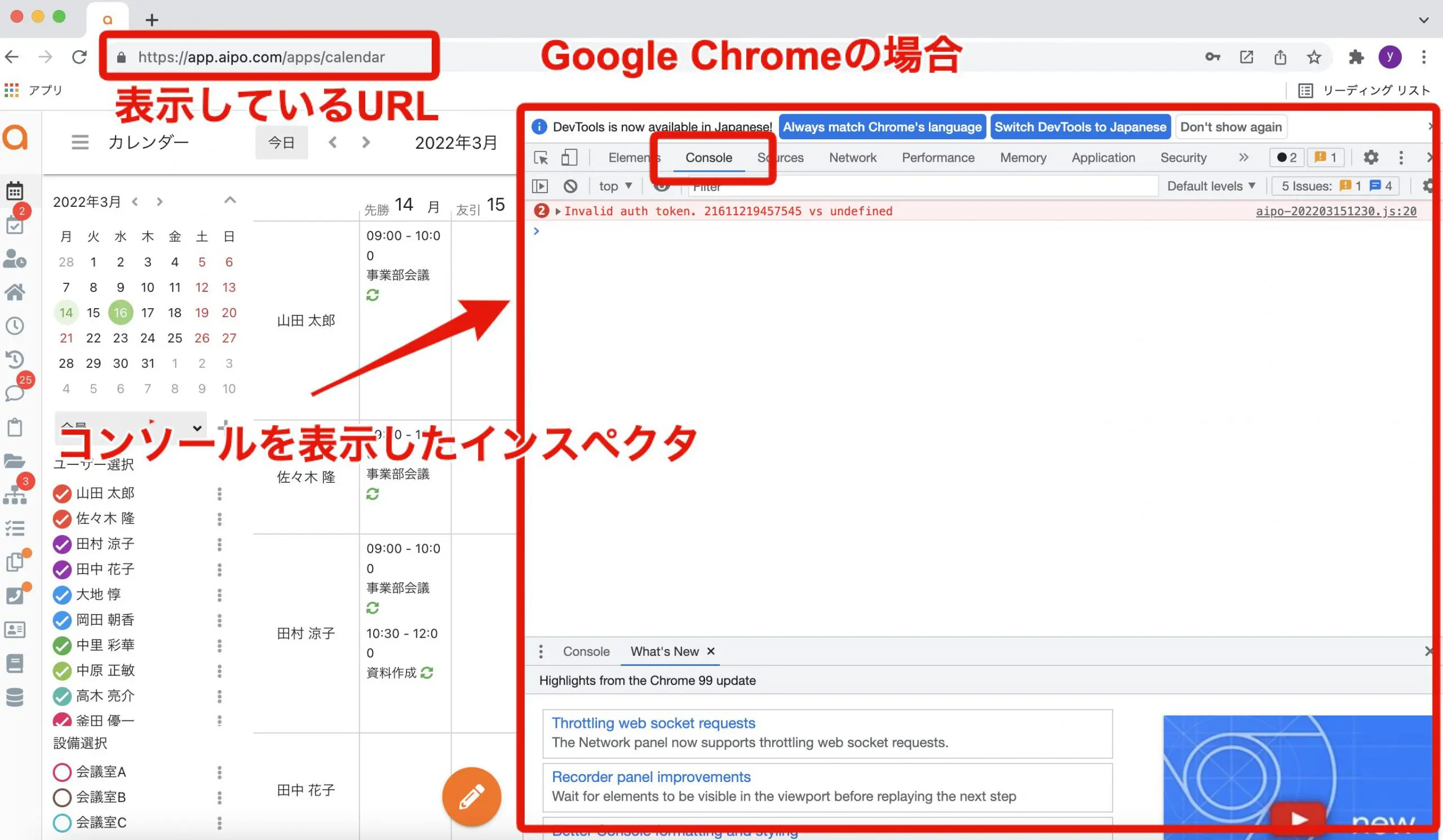
Task: Click the home icon in sidebar
Action: coord(15,292)
